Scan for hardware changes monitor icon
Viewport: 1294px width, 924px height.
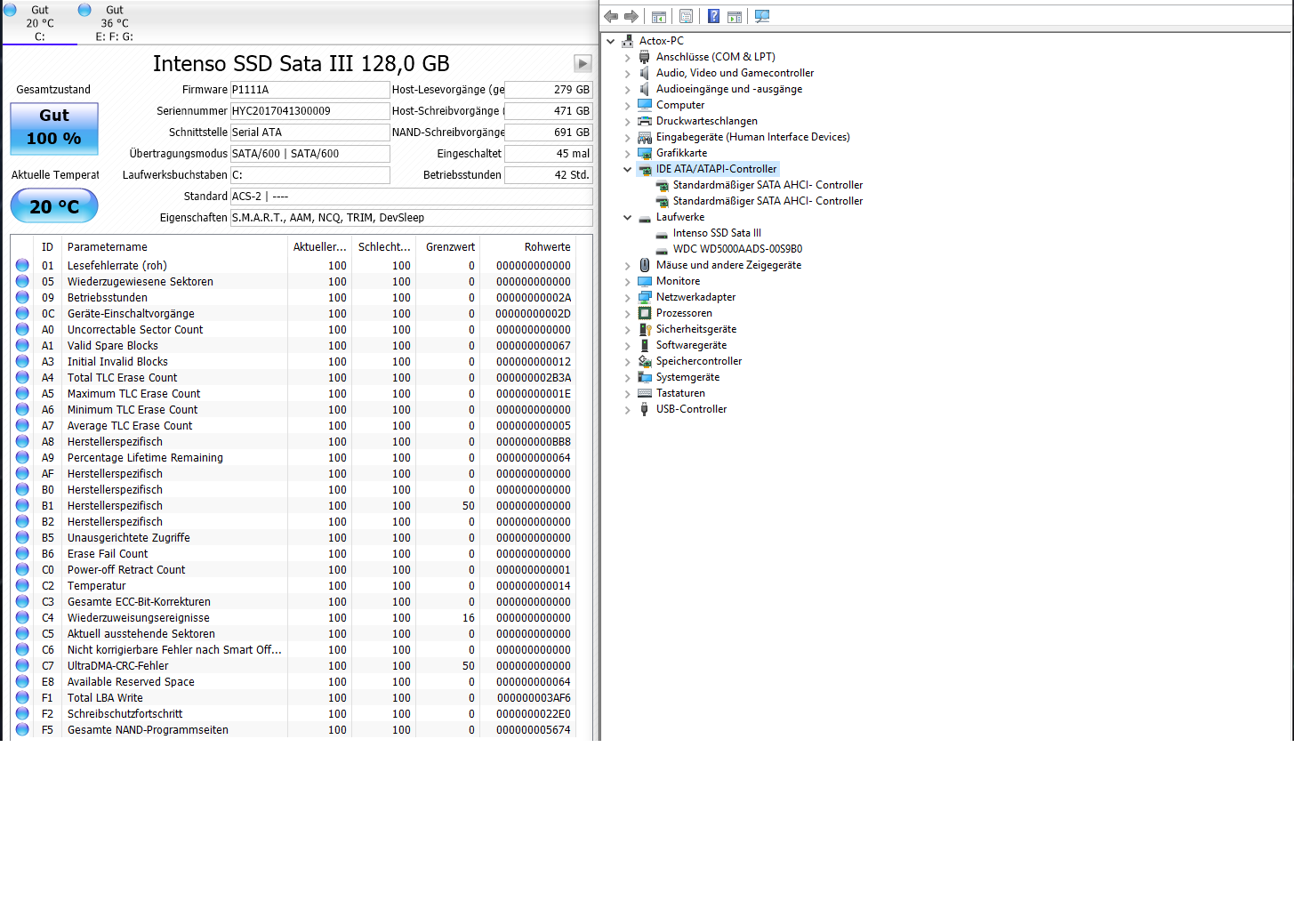762,16
